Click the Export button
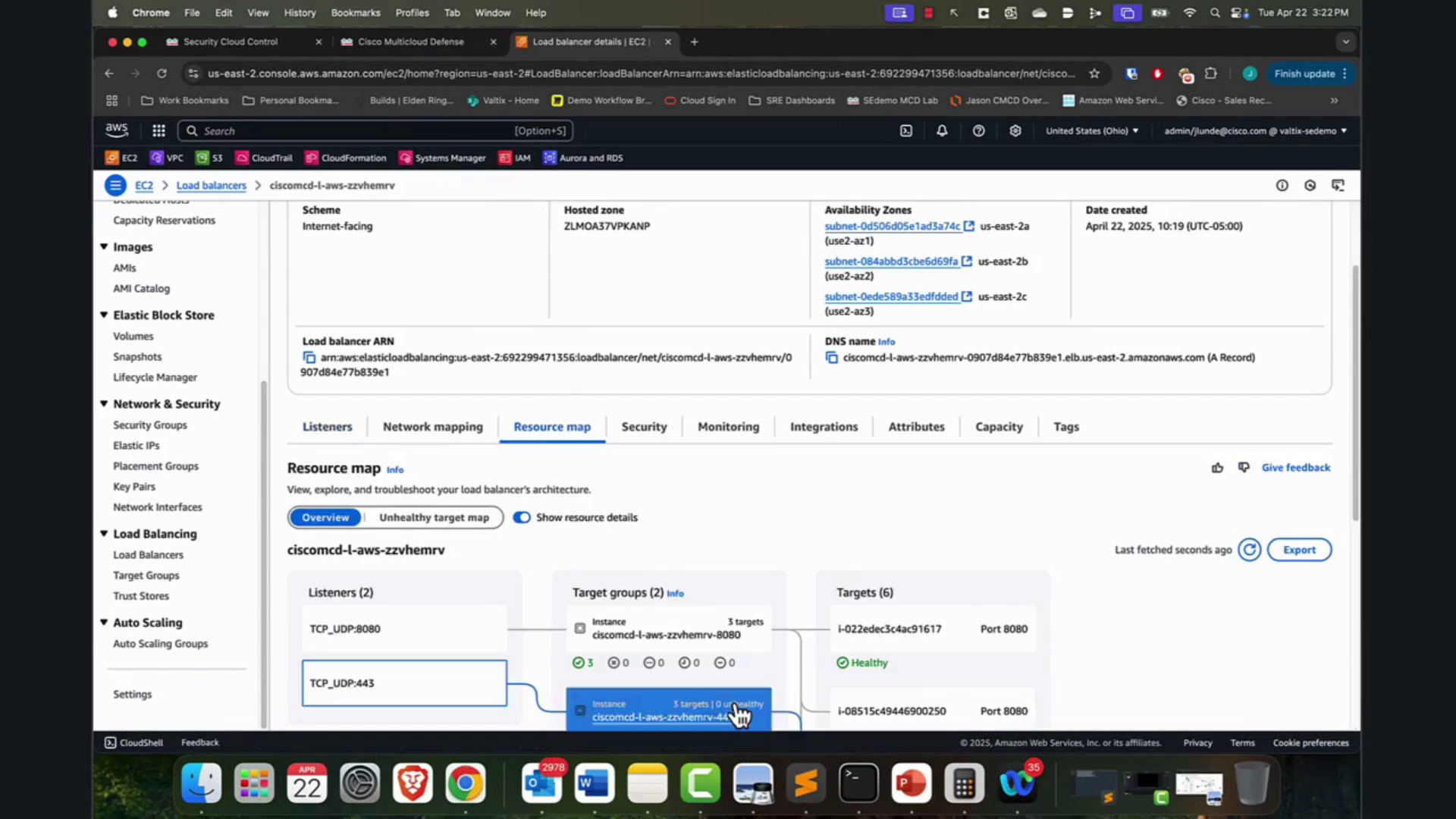This screenshot has width=1456, height=819. [x=1300, y=550]
